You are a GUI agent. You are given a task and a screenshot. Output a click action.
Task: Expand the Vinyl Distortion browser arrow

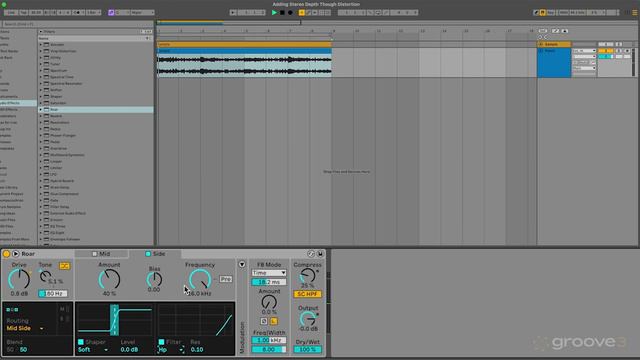(40, 51)
